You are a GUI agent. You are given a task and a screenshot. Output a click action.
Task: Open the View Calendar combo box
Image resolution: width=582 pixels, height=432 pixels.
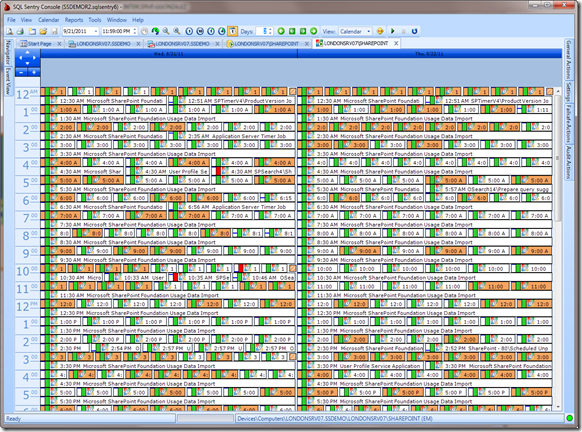click(355, 31)
